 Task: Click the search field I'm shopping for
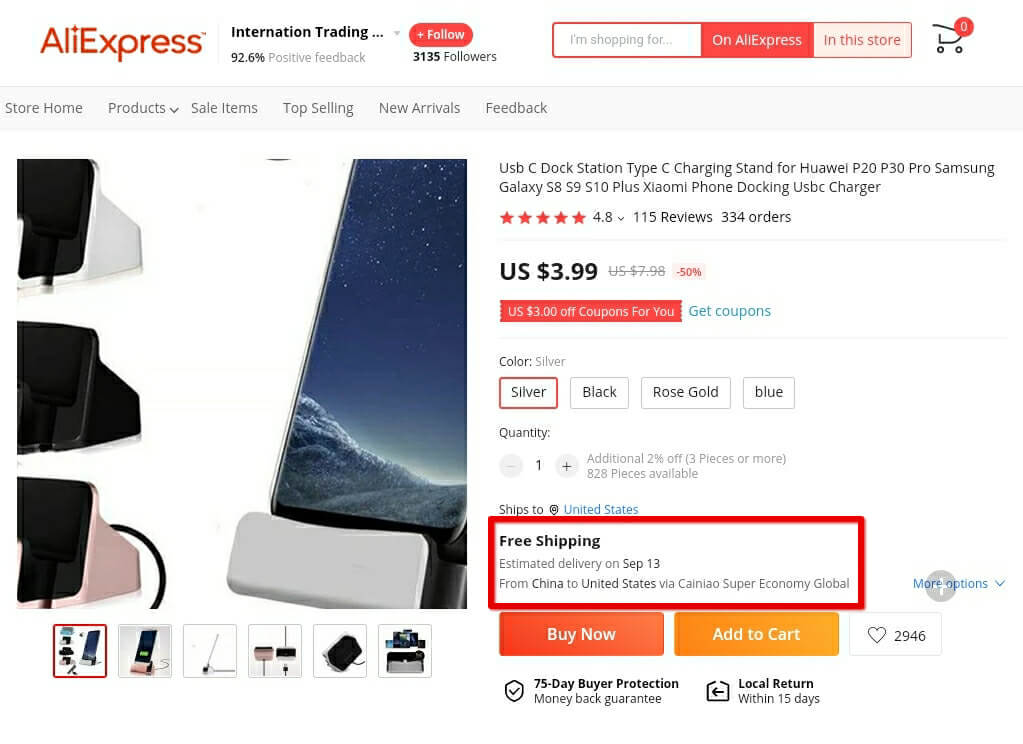click(627, 40)
